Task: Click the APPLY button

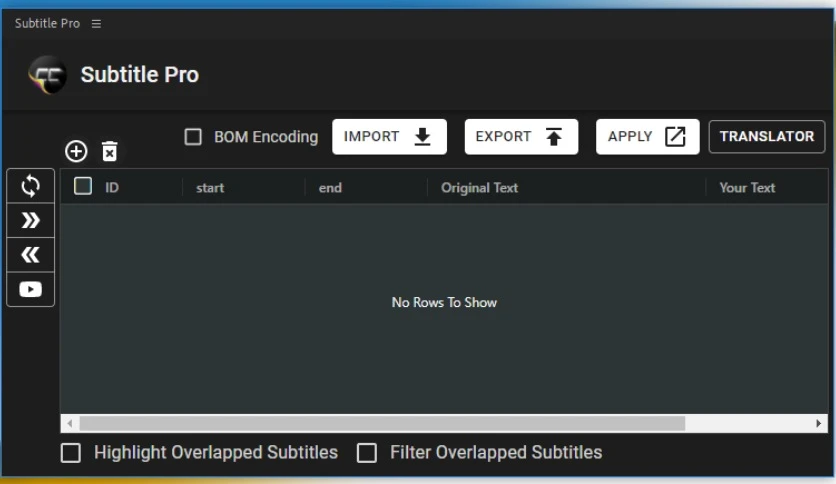Action: pos(647,137)
